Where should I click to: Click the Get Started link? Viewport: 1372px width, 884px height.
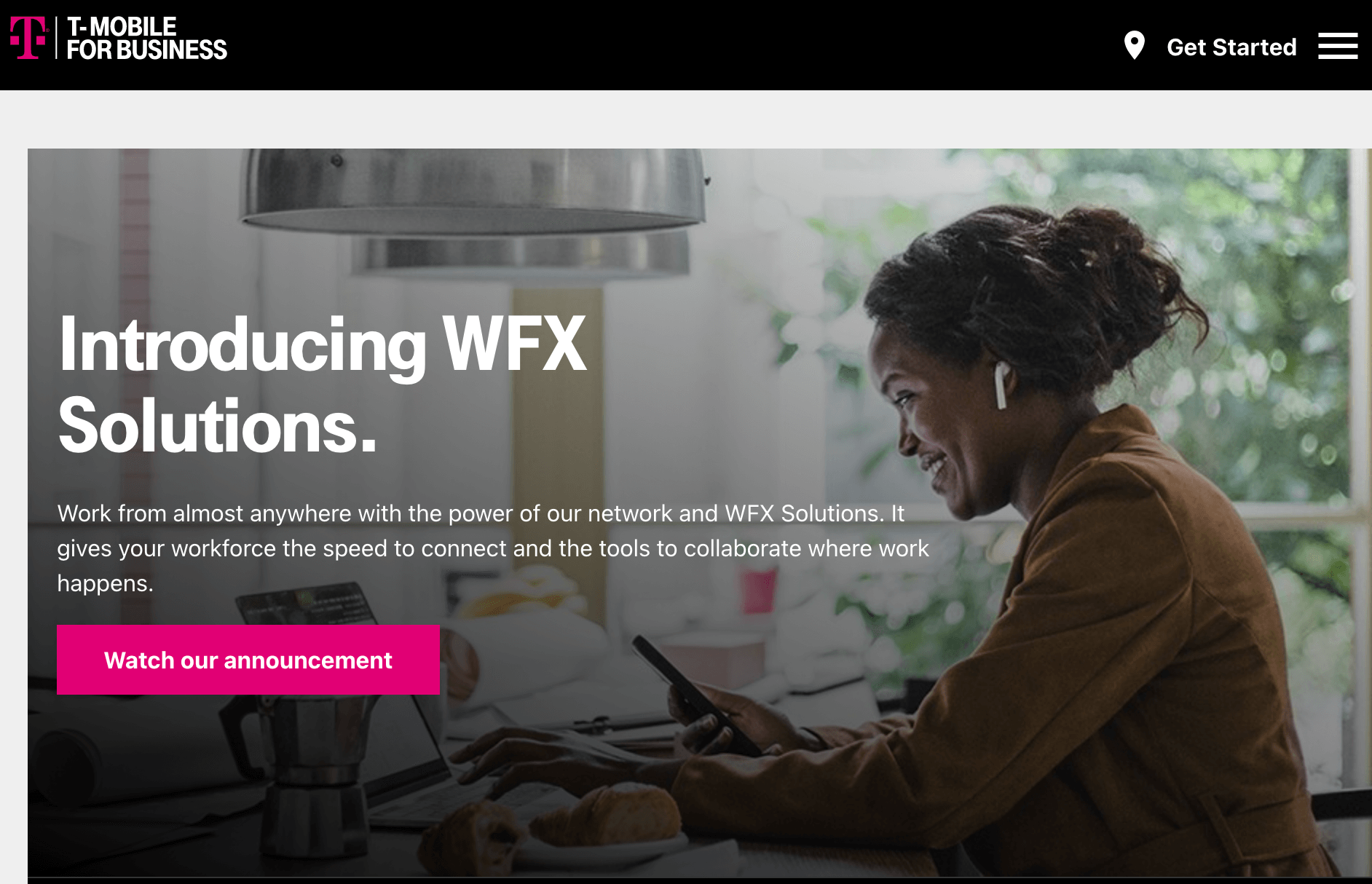point(1231,47)
